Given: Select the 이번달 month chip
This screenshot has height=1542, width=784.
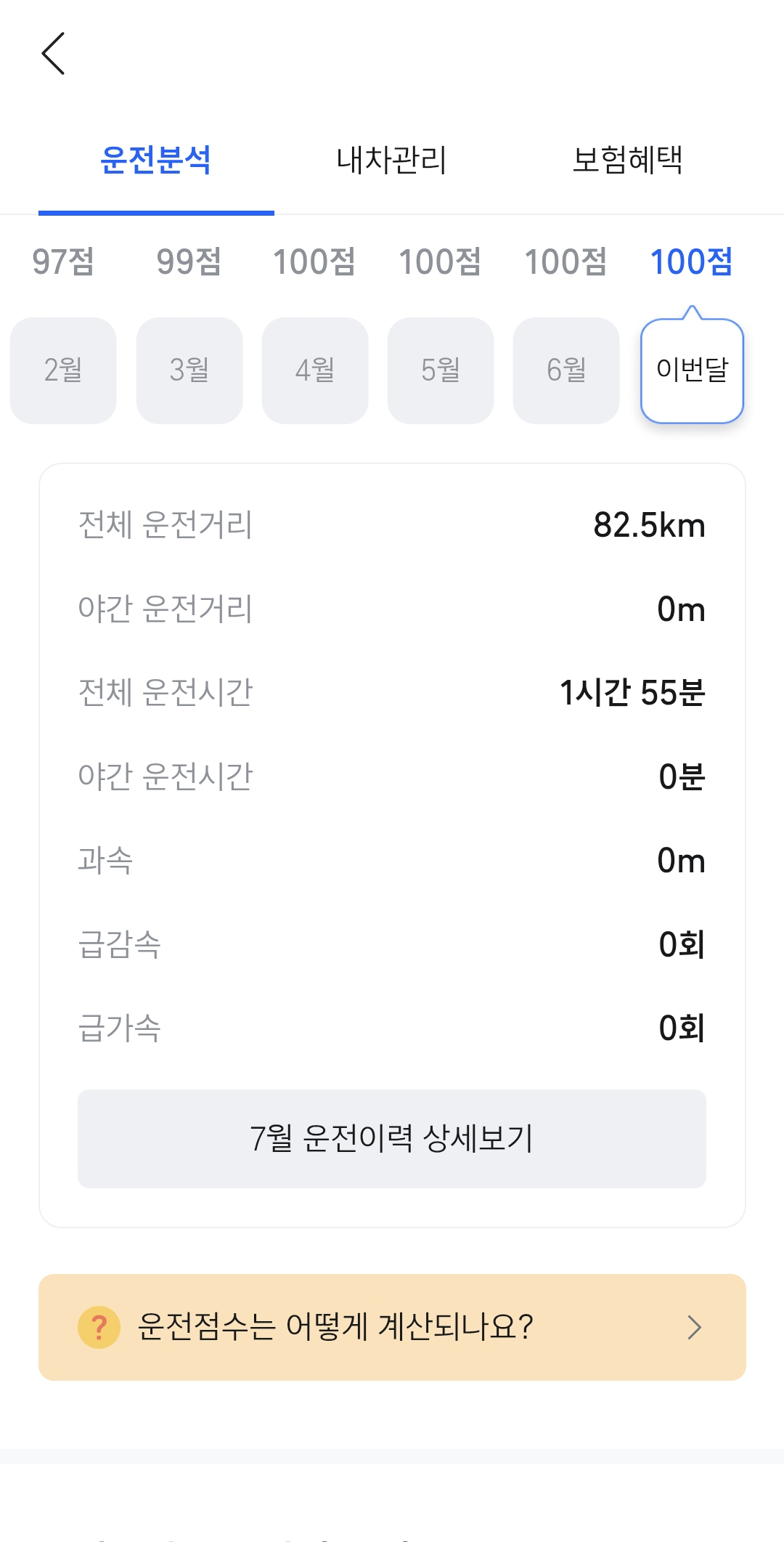Looking at the screenshot, I should point(692,370).
